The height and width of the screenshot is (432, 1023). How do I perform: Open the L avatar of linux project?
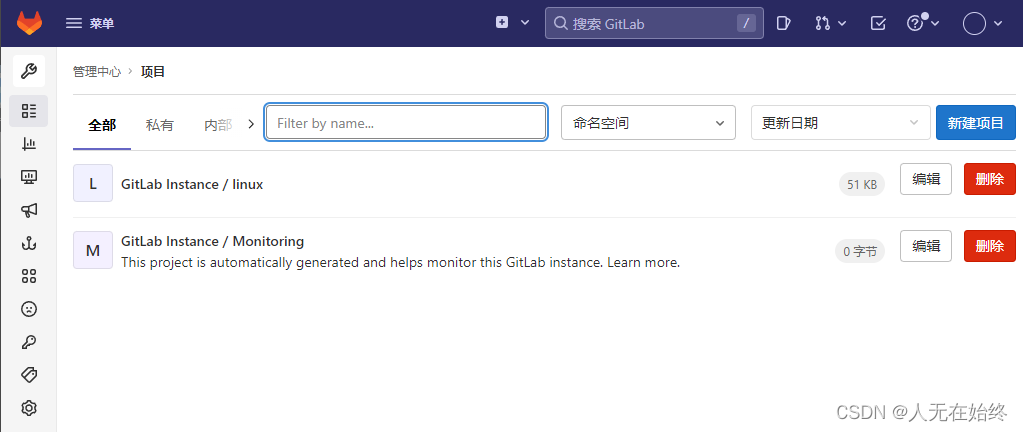coord(93,183)
